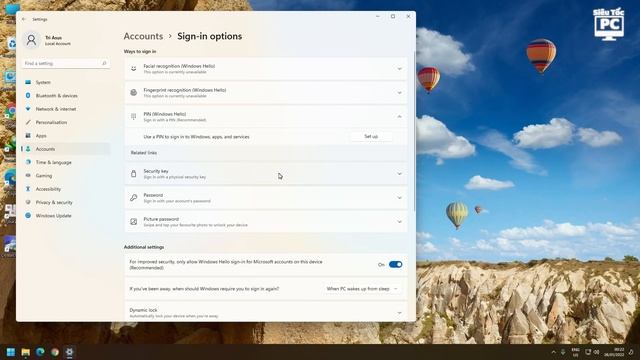Open the notification bell in system tray

(x=631, y=352)
